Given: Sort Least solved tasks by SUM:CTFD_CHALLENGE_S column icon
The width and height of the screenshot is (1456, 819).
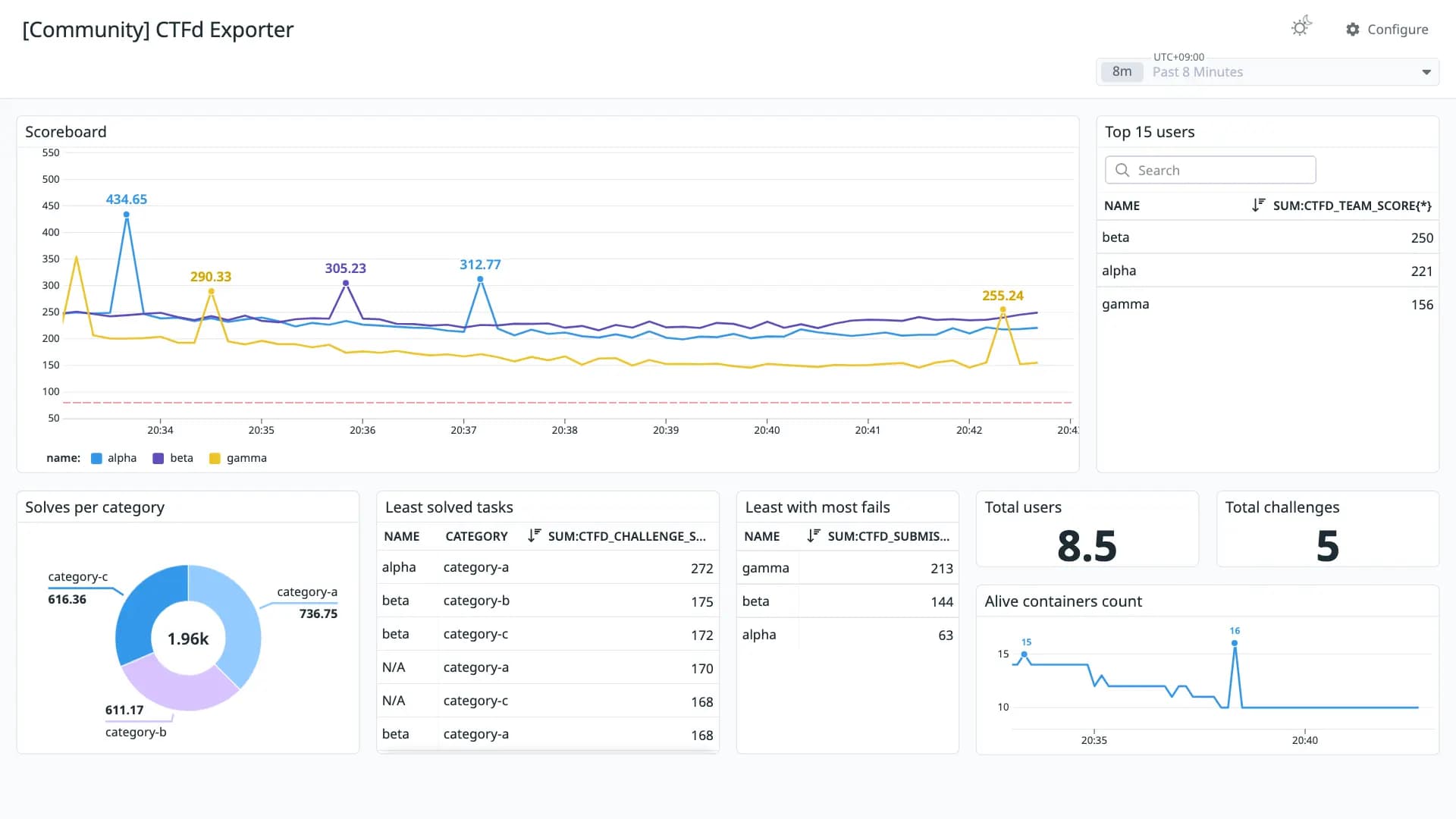Looking at the screenshot, I should 534,535.
